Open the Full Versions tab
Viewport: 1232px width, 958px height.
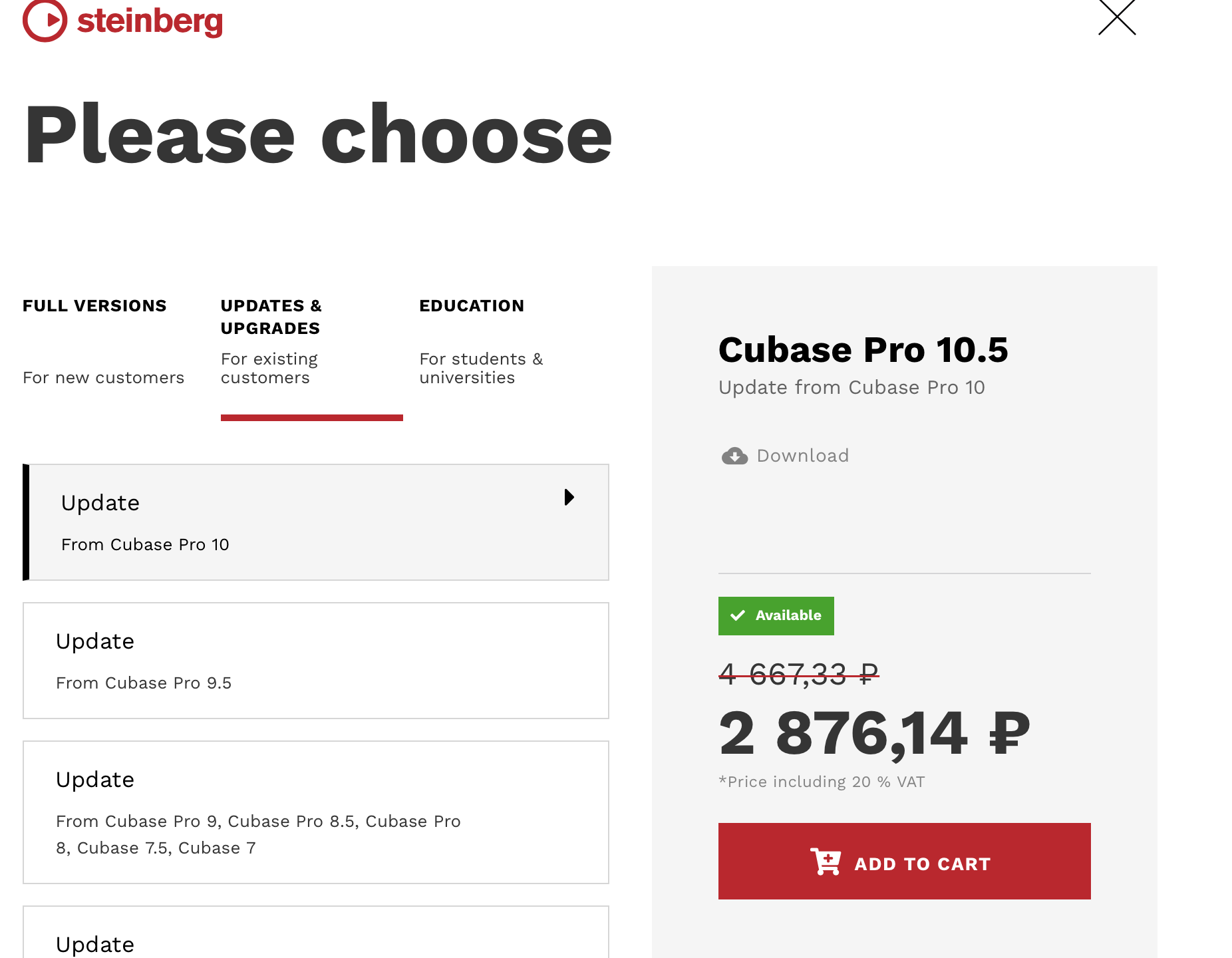[103, 341]
